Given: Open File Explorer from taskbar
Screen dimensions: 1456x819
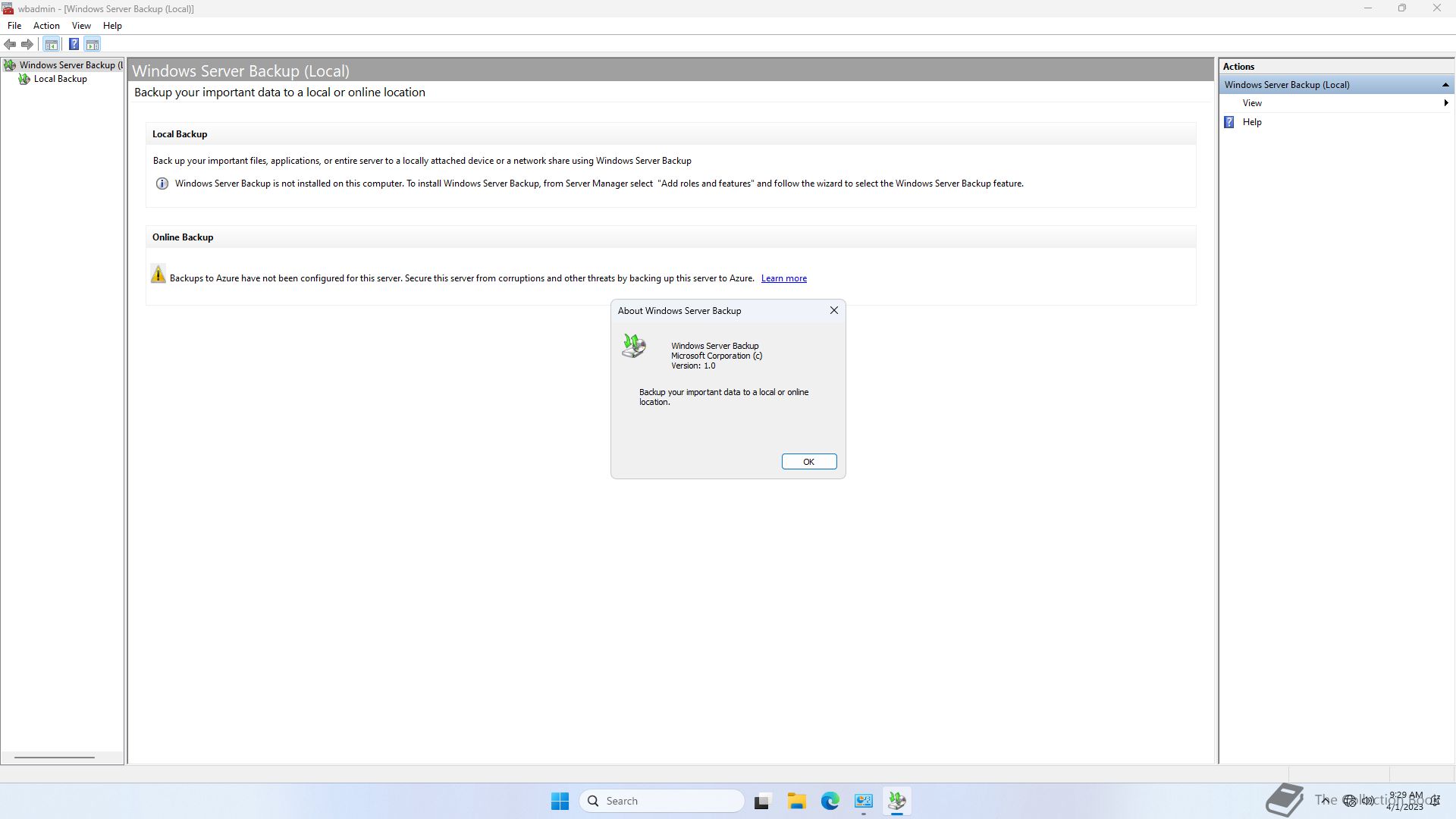Looking at the screenshot, I should (796, 801).
